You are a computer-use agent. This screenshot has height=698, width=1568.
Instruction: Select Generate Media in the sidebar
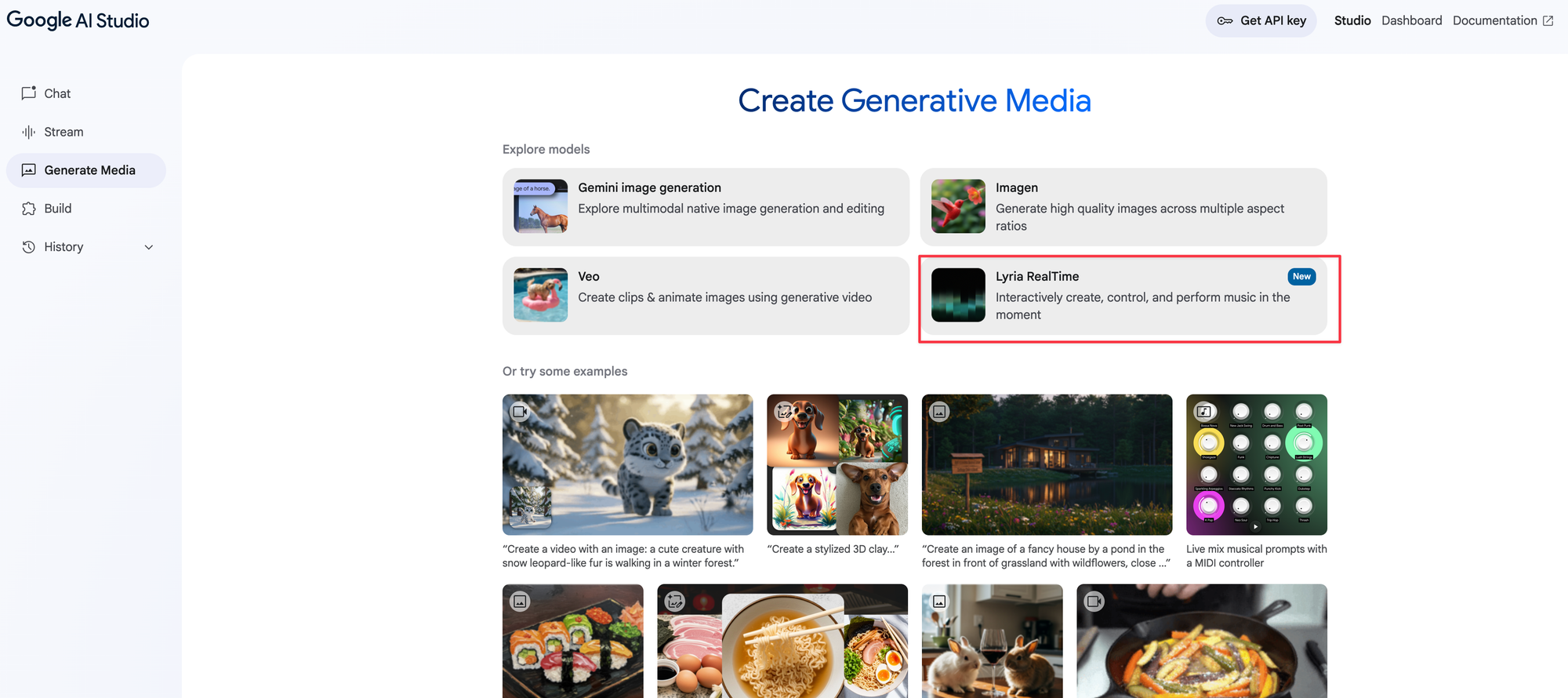(x=86, y=170)
